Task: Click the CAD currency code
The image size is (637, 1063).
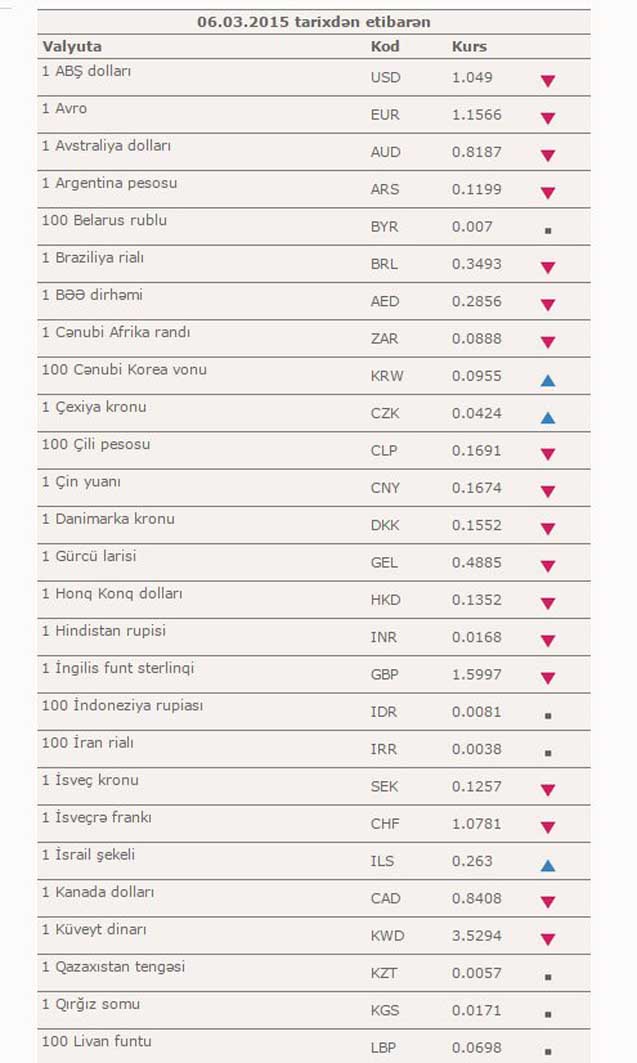Action: pos(385,898)
